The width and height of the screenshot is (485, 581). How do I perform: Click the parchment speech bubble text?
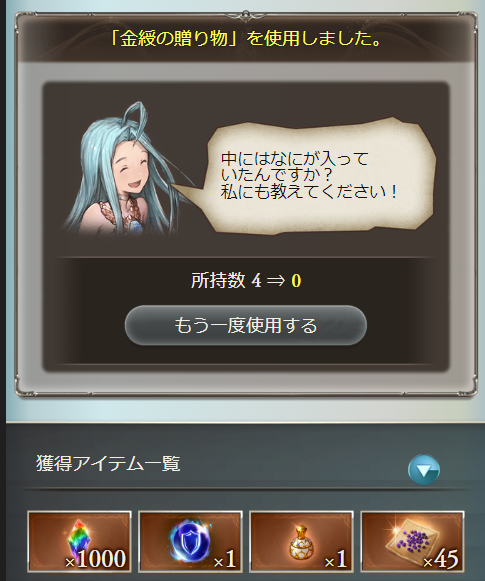pyautogui.click(x=309, y=175)
